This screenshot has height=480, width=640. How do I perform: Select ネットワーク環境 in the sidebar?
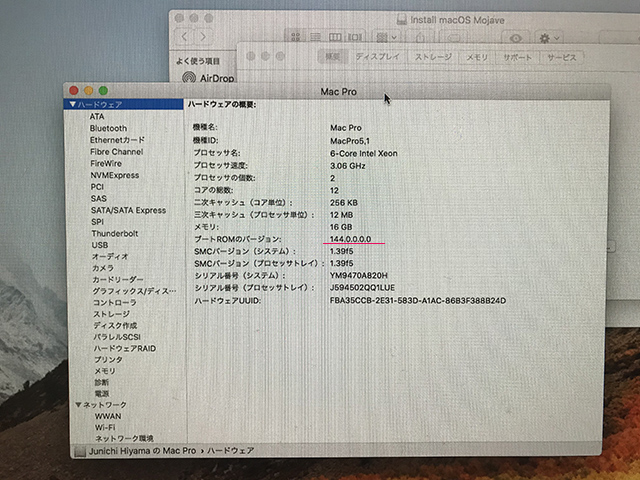coord(124,438)
